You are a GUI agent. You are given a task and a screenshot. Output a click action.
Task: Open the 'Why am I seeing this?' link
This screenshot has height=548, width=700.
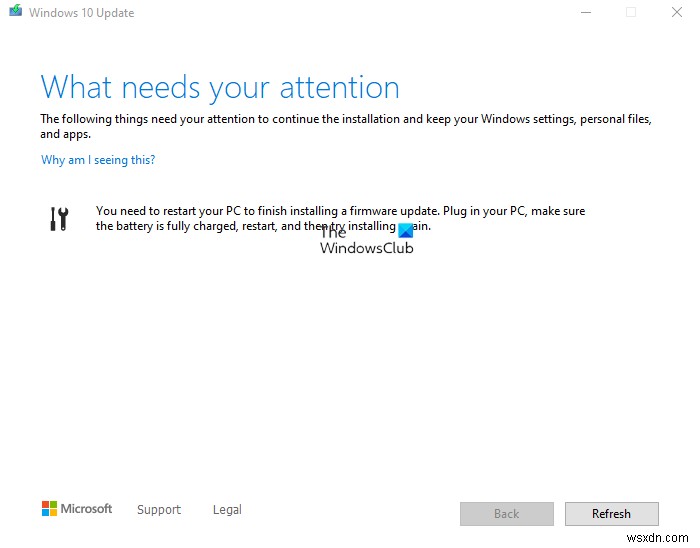coord(98,160)
